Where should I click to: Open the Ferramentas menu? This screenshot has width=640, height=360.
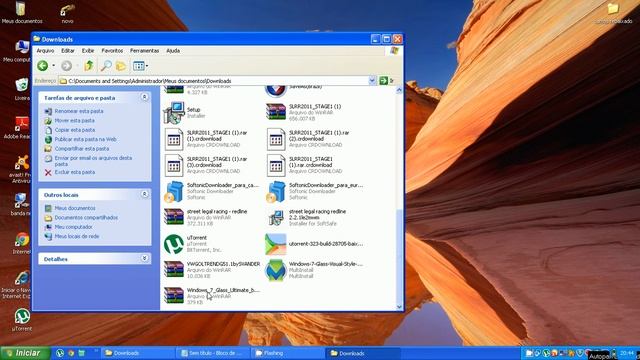pyautogui.click(x=144, y=51)
